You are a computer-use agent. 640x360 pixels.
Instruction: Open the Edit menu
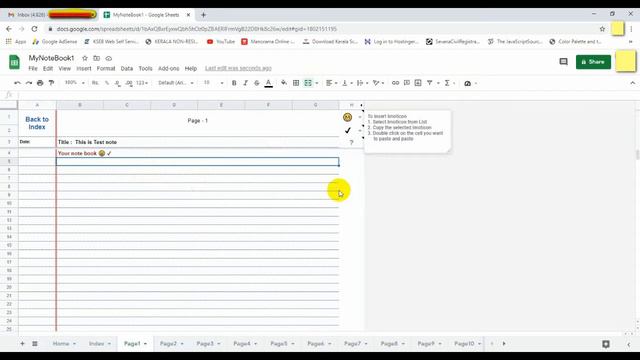coord(48,69)
